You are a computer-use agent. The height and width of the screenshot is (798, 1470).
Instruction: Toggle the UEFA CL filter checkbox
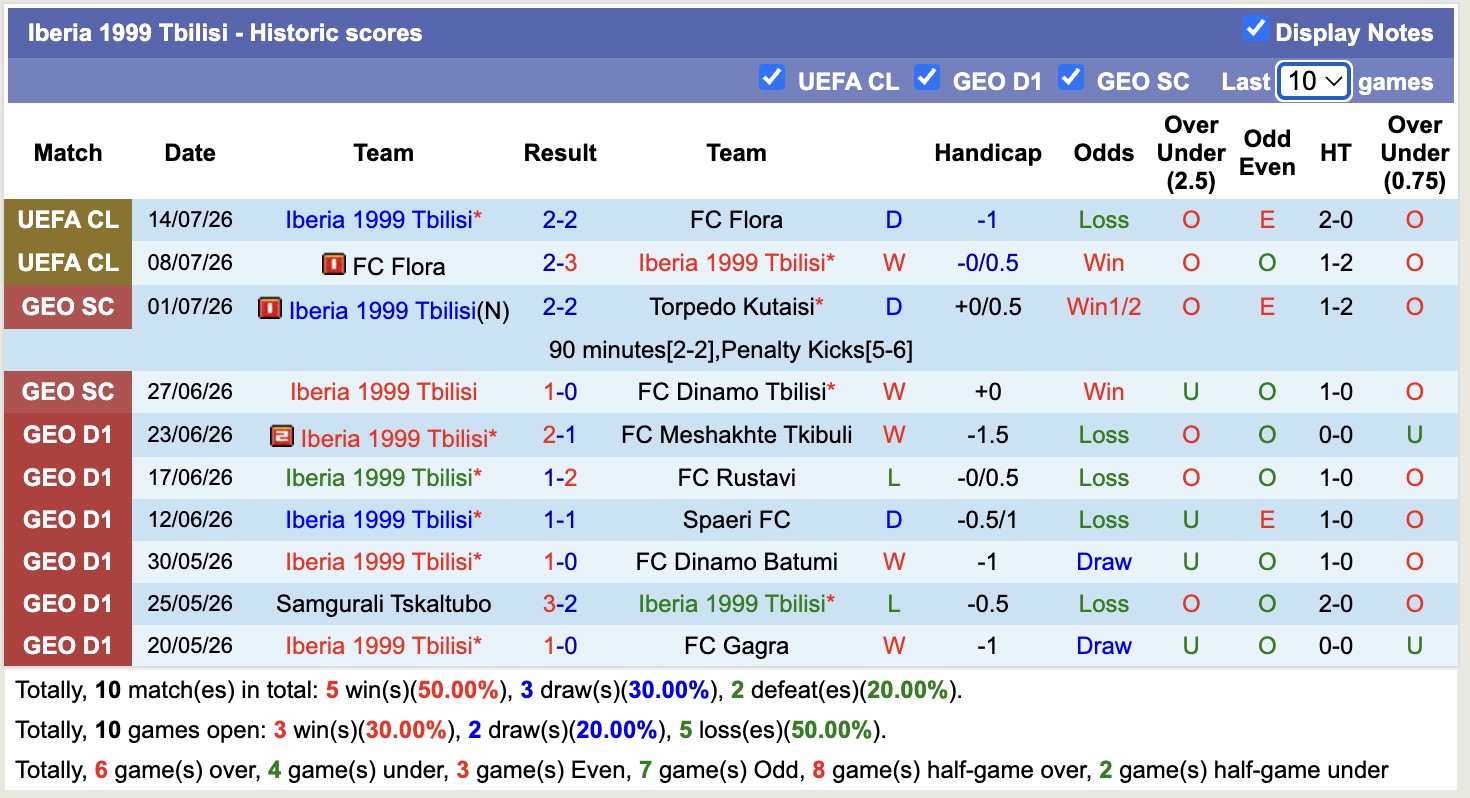(771, 77)
